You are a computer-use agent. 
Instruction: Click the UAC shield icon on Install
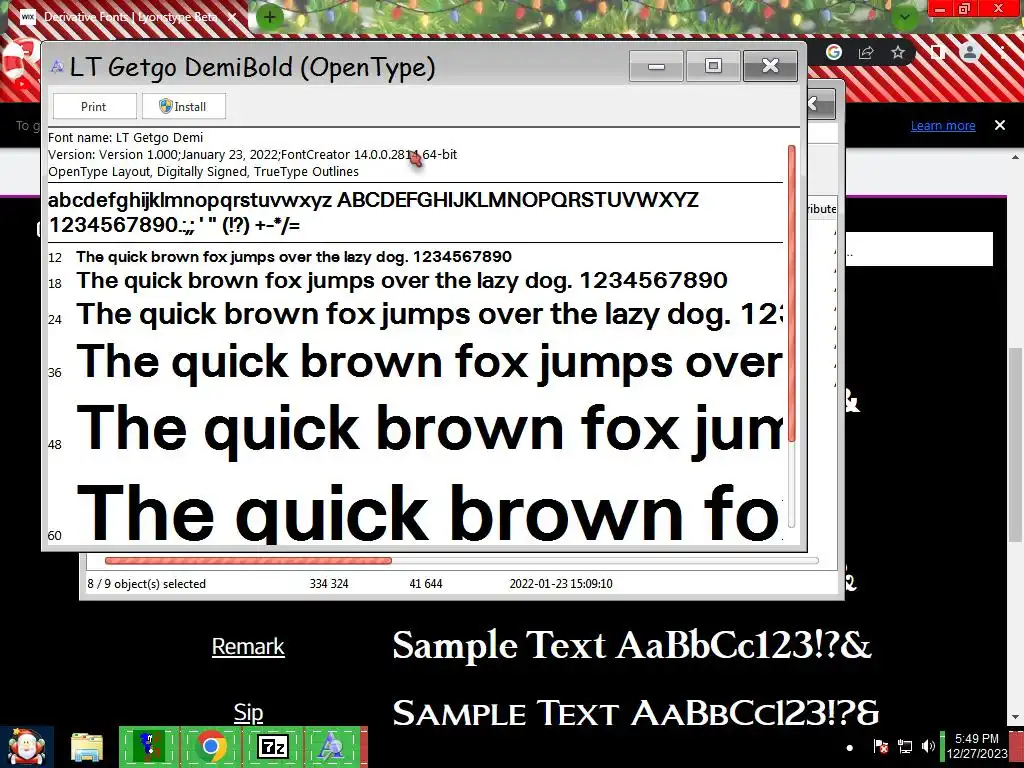coord(165,106)
